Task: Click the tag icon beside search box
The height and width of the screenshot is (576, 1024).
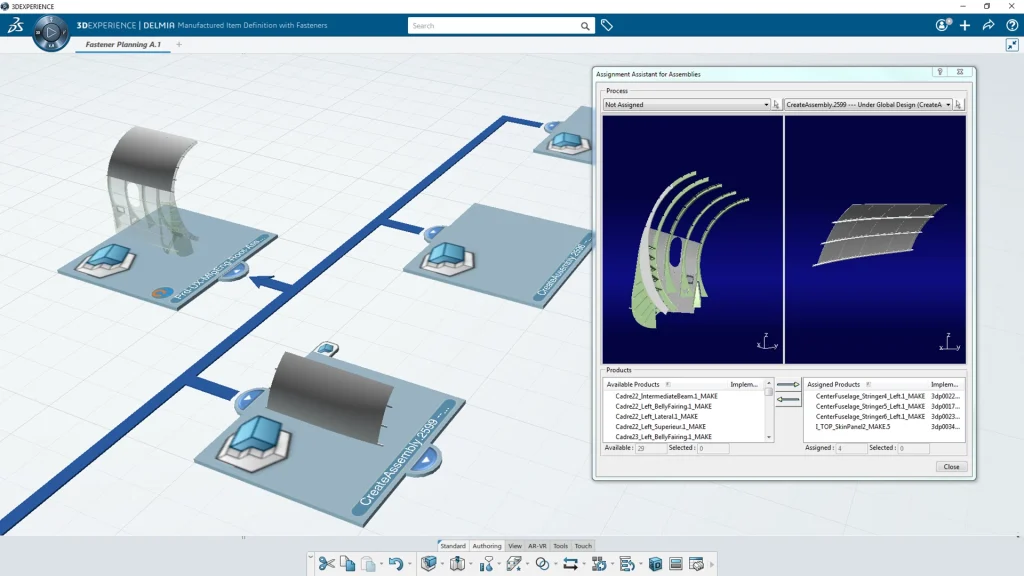Action: click(x=607, y=25)
